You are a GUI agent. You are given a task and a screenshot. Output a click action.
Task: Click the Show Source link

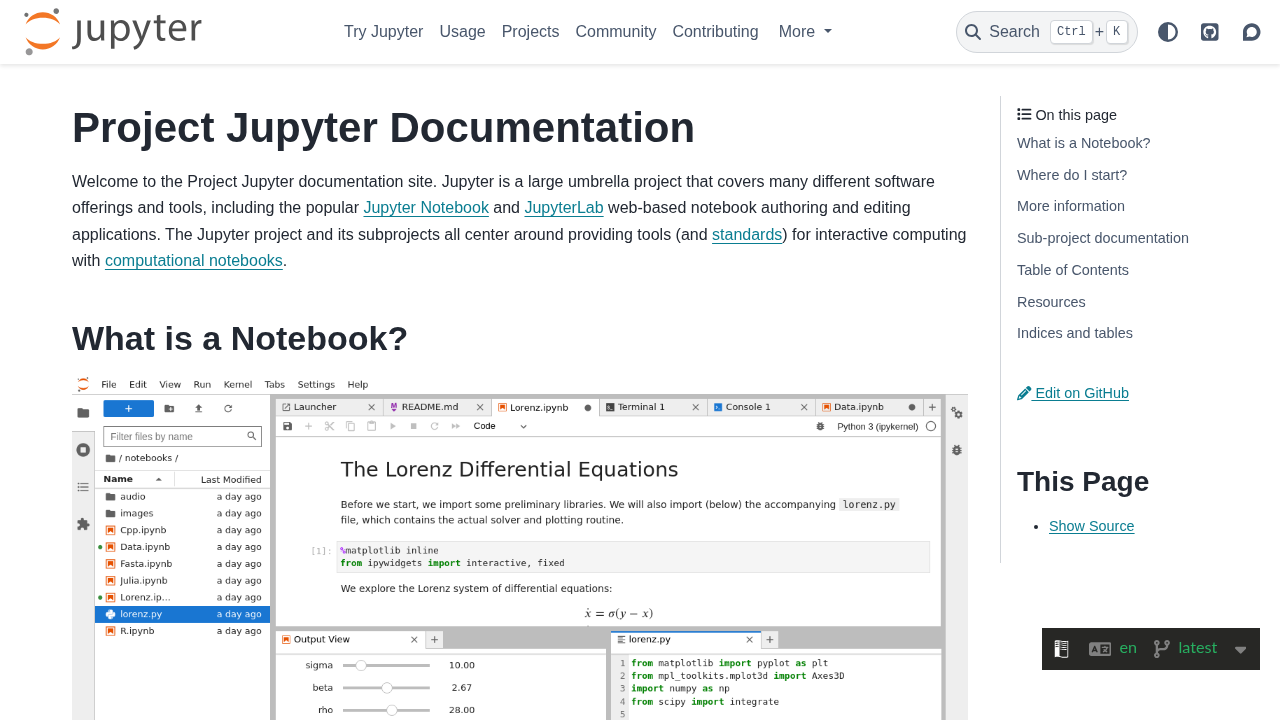[x=1091, y=526]
